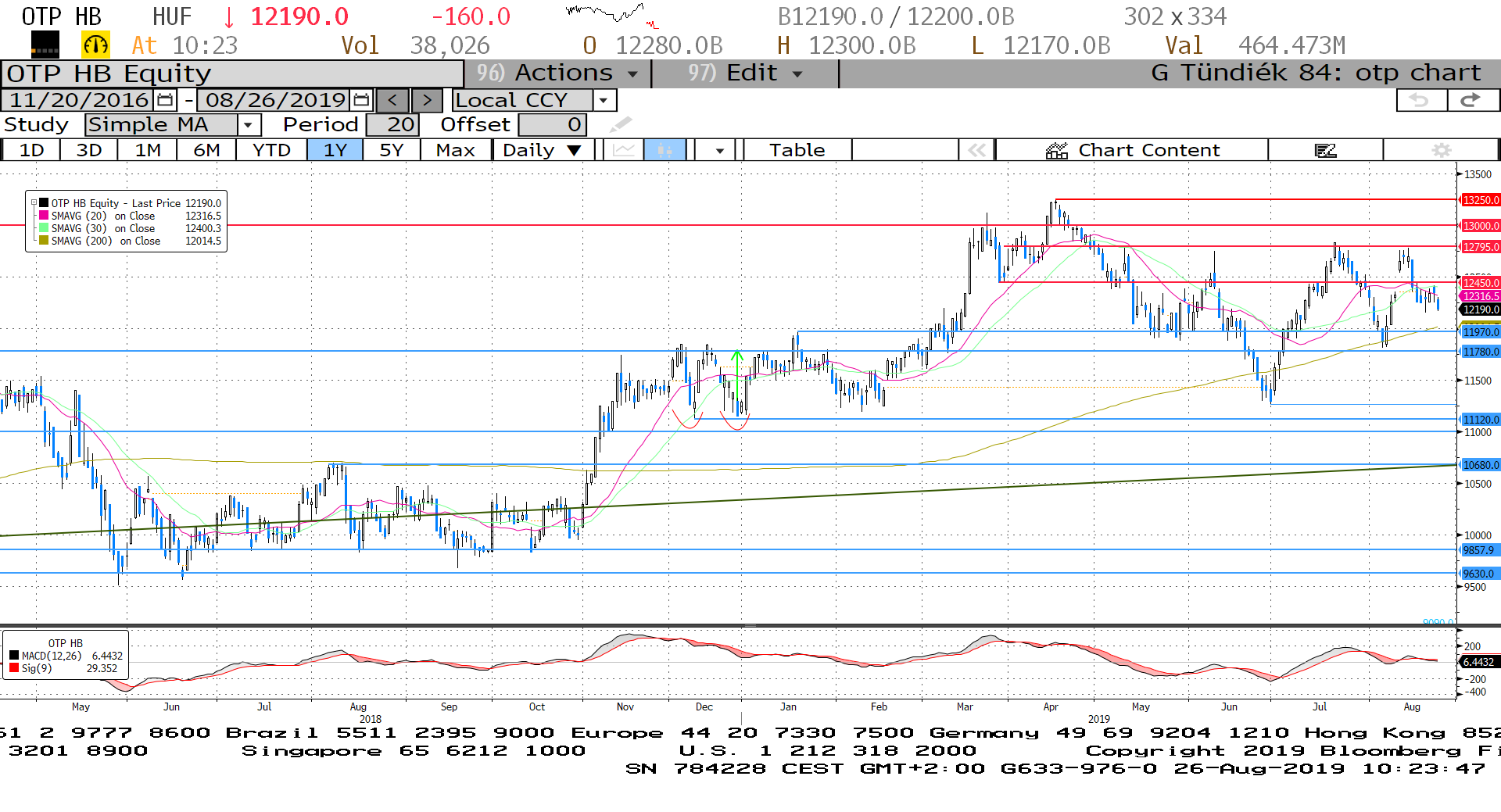1501x812 pixels.
Task: Click the redo arrow icon
Action: point(1471,100)
